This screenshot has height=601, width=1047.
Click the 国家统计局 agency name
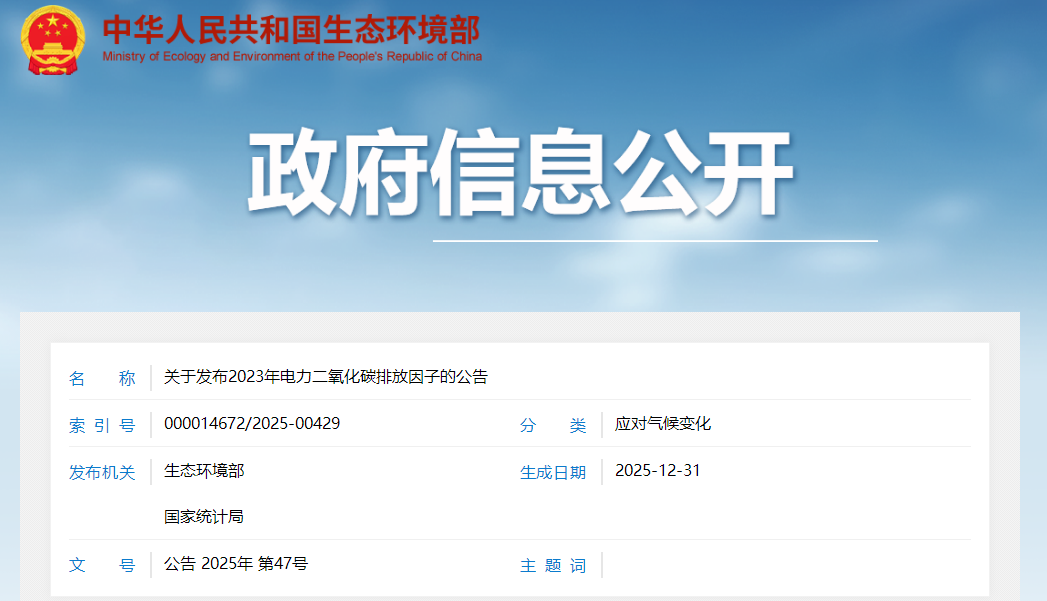click(204, 517)
